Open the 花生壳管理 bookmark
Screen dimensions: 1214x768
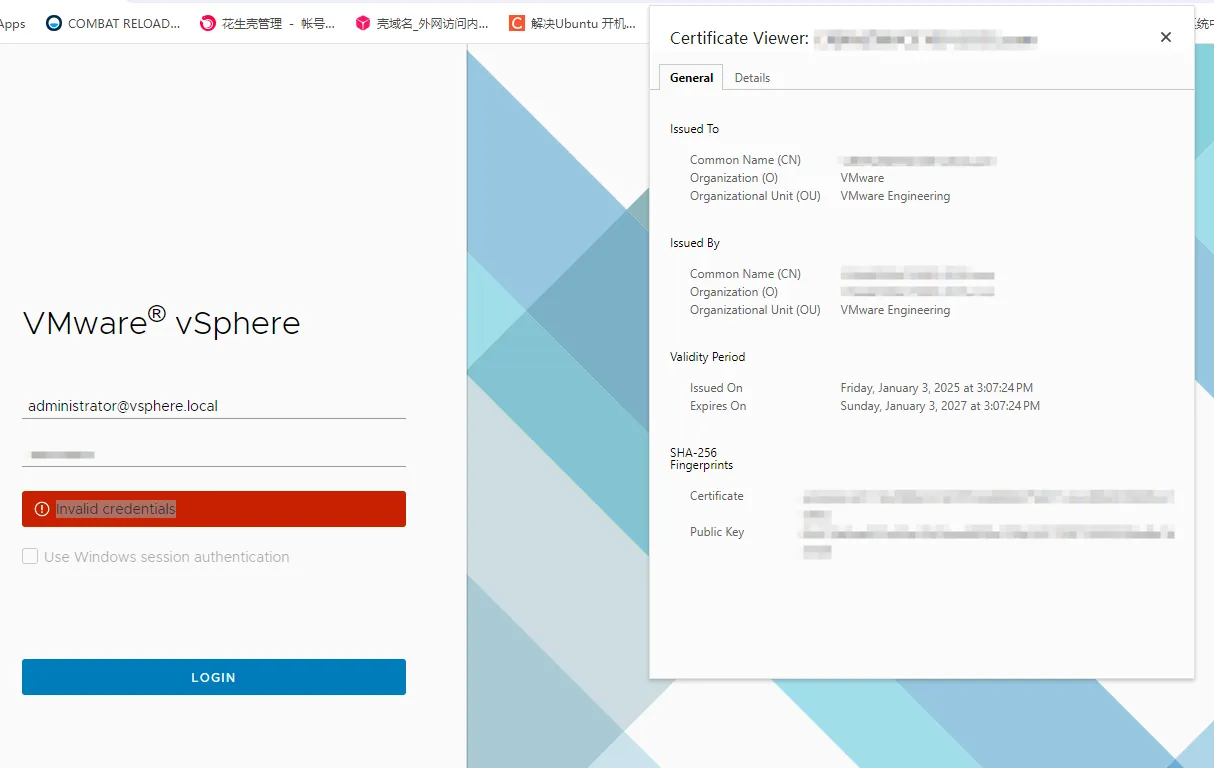point(267,23)
